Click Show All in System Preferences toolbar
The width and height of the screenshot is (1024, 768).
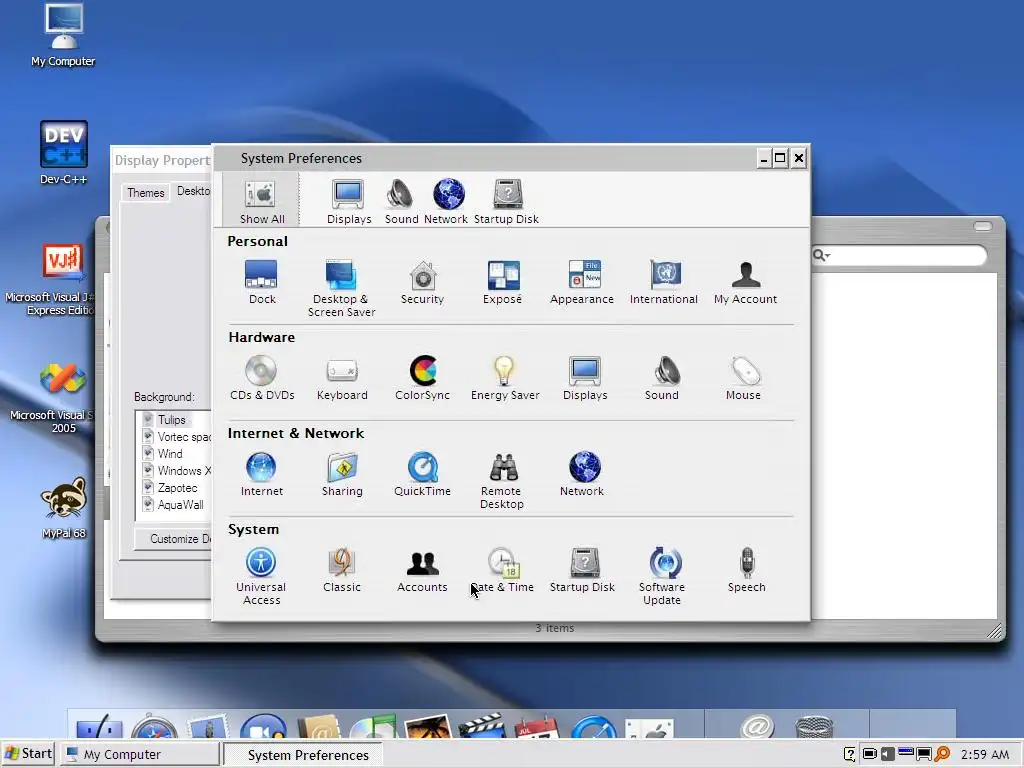pyautogui.click(x=261, y=201)
